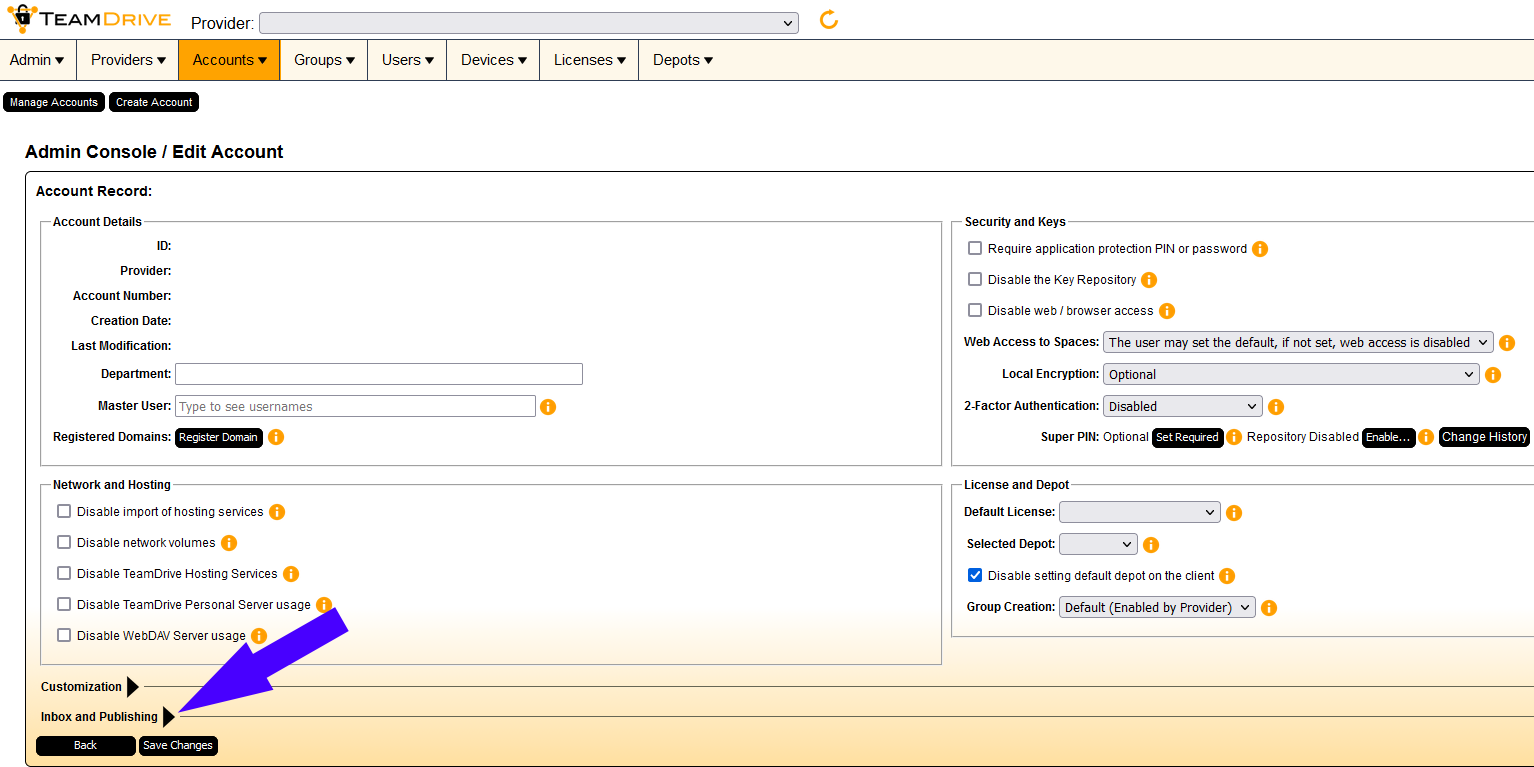Image resolution: width=1534 pixels, height=767 pixels.
Task: Show info for Disable WebDAV Server usage
Action: pyautogui.click(x=259, y=636)
